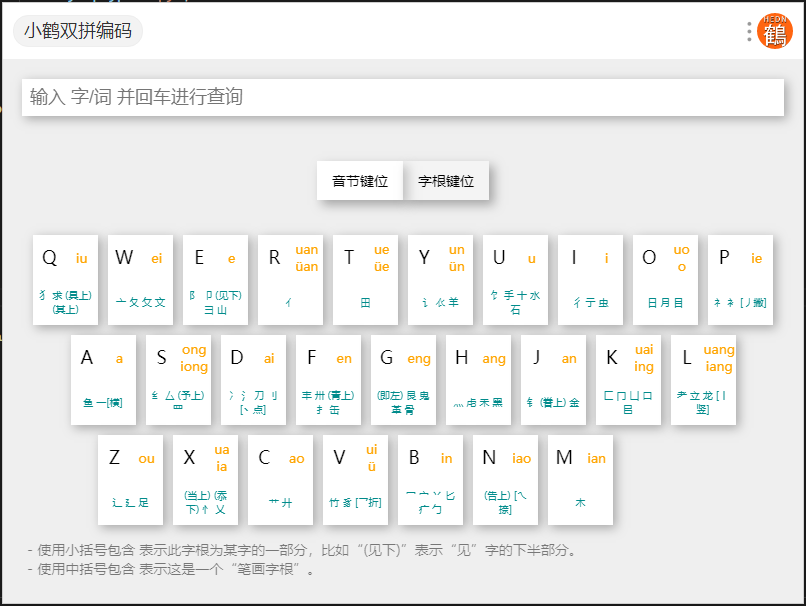Click the B key card (in)
The image size is (806, 606).
click(431, 480)
